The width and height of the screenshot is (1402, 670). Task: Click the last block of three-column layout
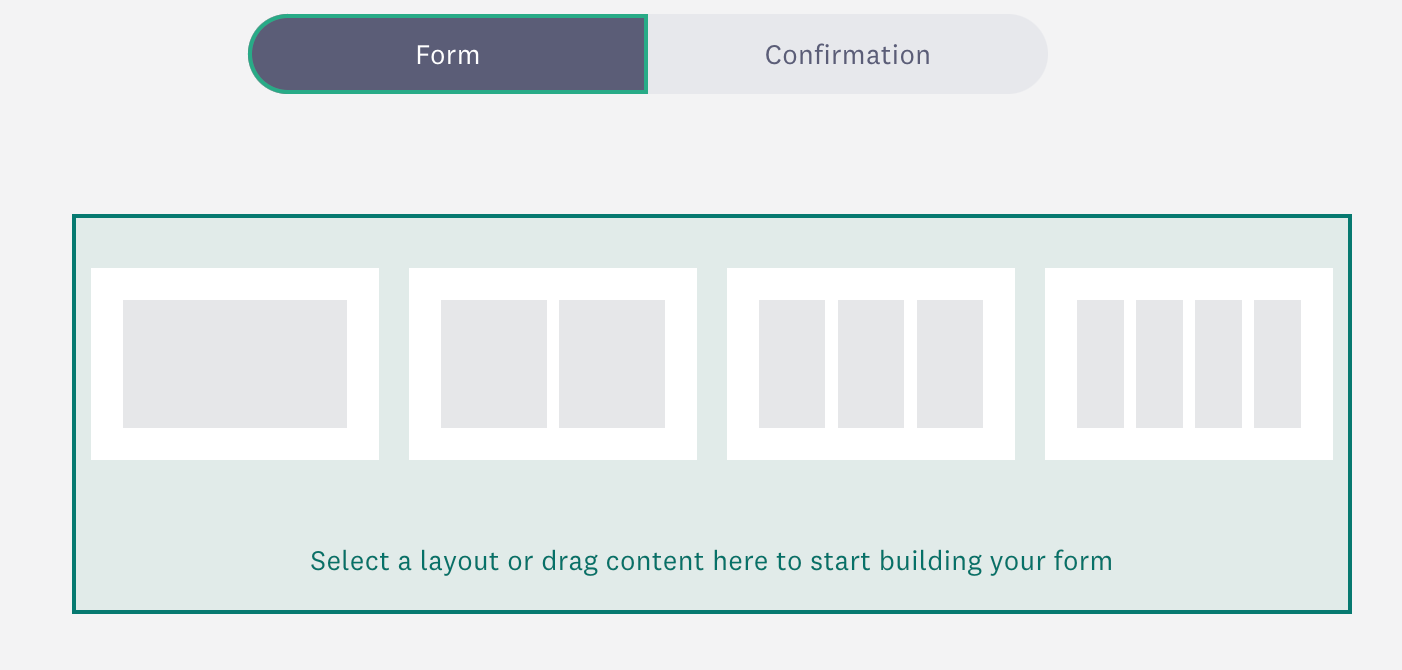click(950, 364)
